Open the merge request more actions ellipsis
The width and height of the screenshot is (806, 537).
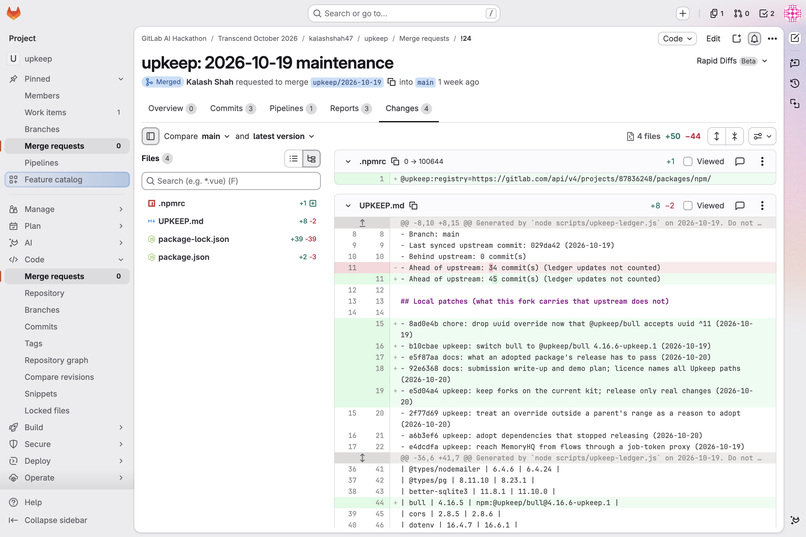pos(772,39)
